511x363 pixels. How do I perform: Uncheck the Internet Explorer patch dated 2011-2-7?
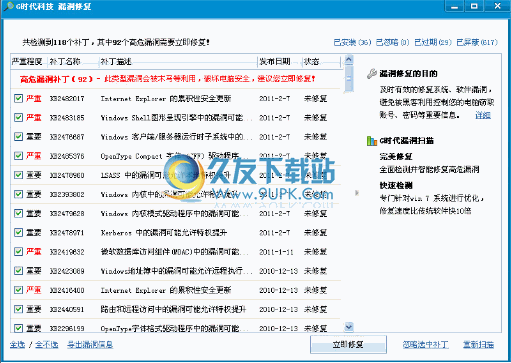pyautogui.click(x=18, y=98)
